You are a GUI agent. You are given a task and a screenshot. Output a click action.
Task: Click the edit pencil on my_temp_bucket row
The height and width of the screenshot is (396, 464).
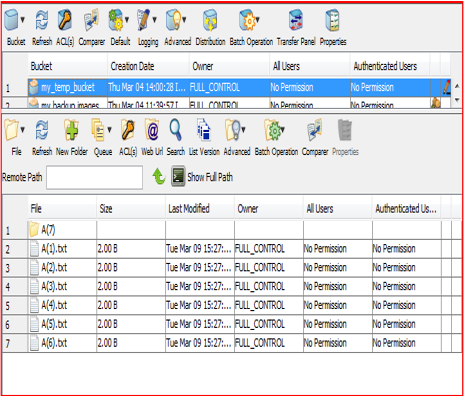pyautogui.click(x=447, y=87)
